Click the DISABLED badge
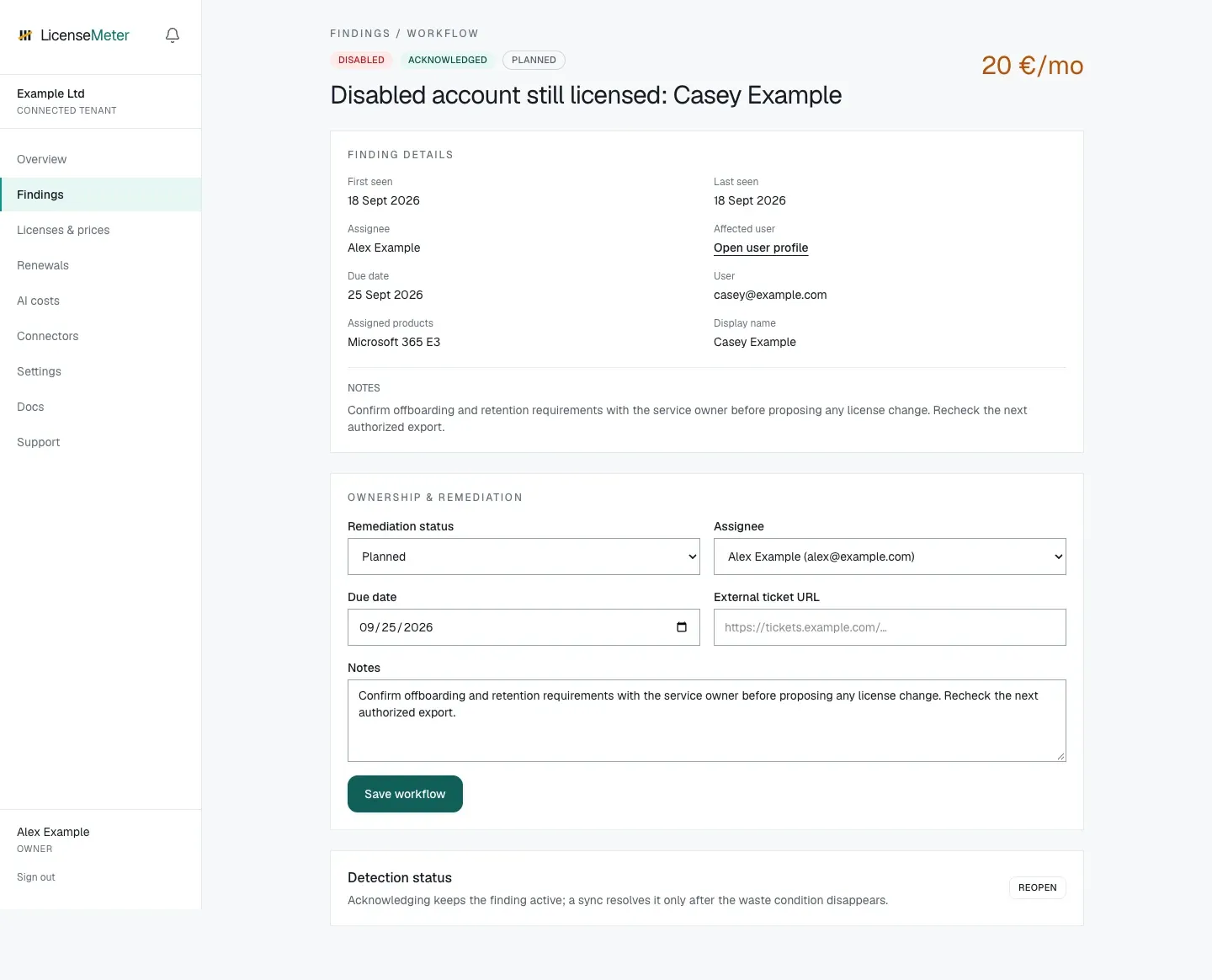This screenshot has width=1212, height=980. pos(361,60)
